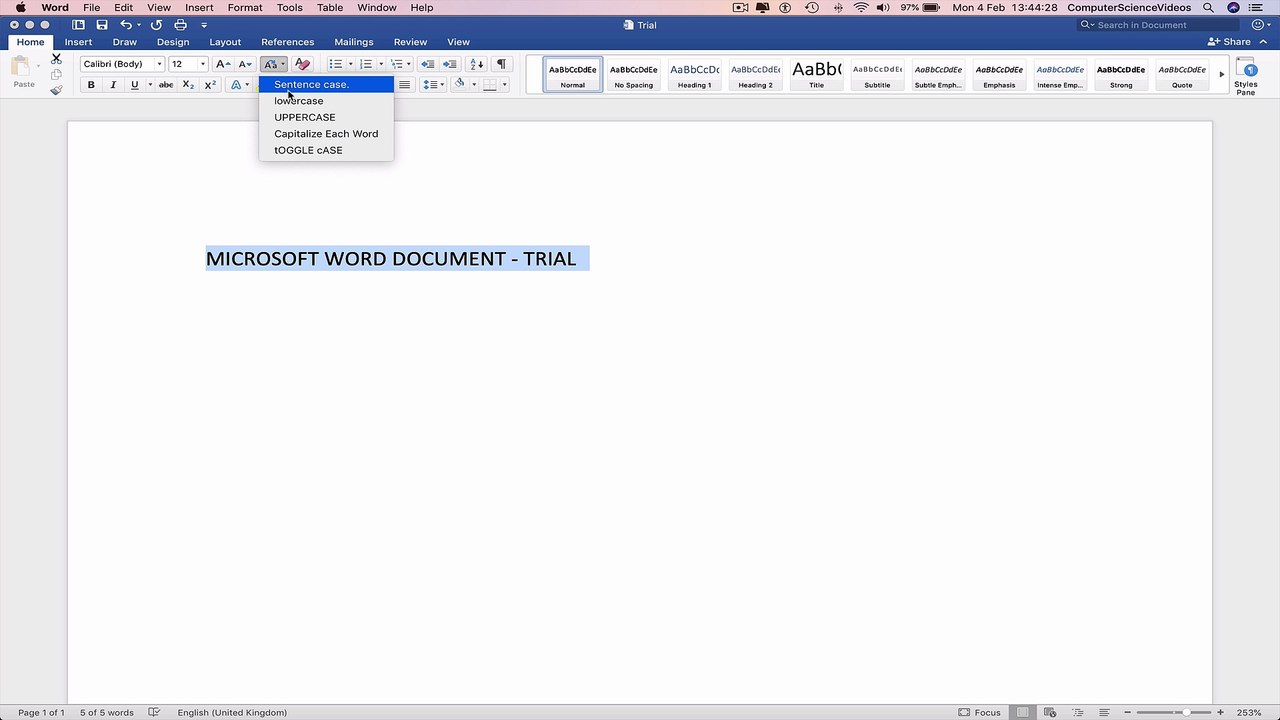Open the Styles Pane
This screenshot has height=720, width=1280.
point(1246,76)
